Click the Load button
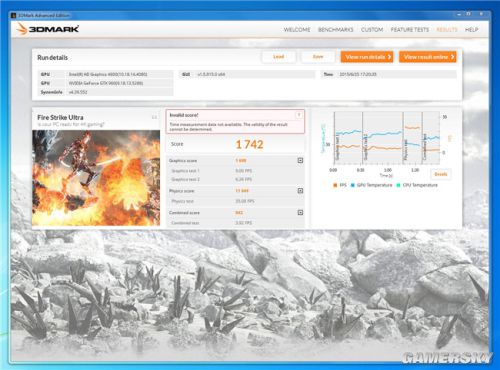Image resolution: width=500 pixels, height=370 pixels. pos(278,57)
